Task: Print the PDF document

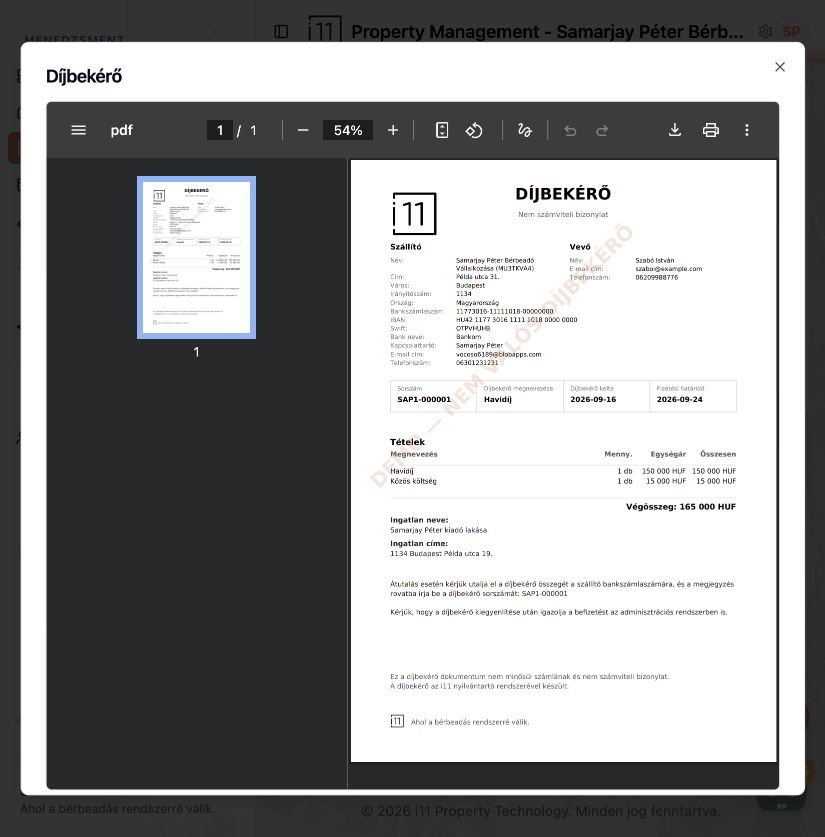Action: click(711, 130)
